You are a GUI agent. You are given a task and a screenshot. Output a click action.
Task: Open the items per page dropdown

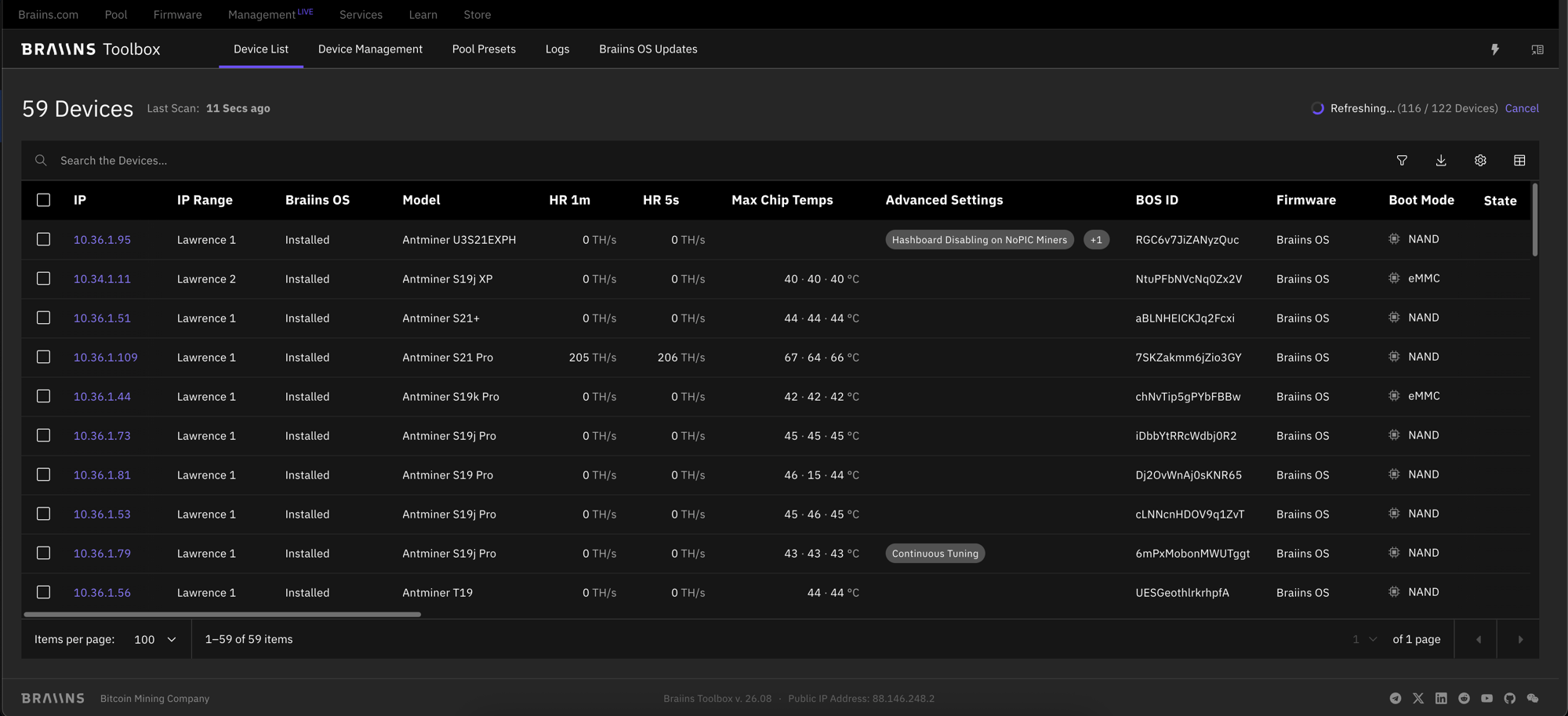[x=154, y=639]
